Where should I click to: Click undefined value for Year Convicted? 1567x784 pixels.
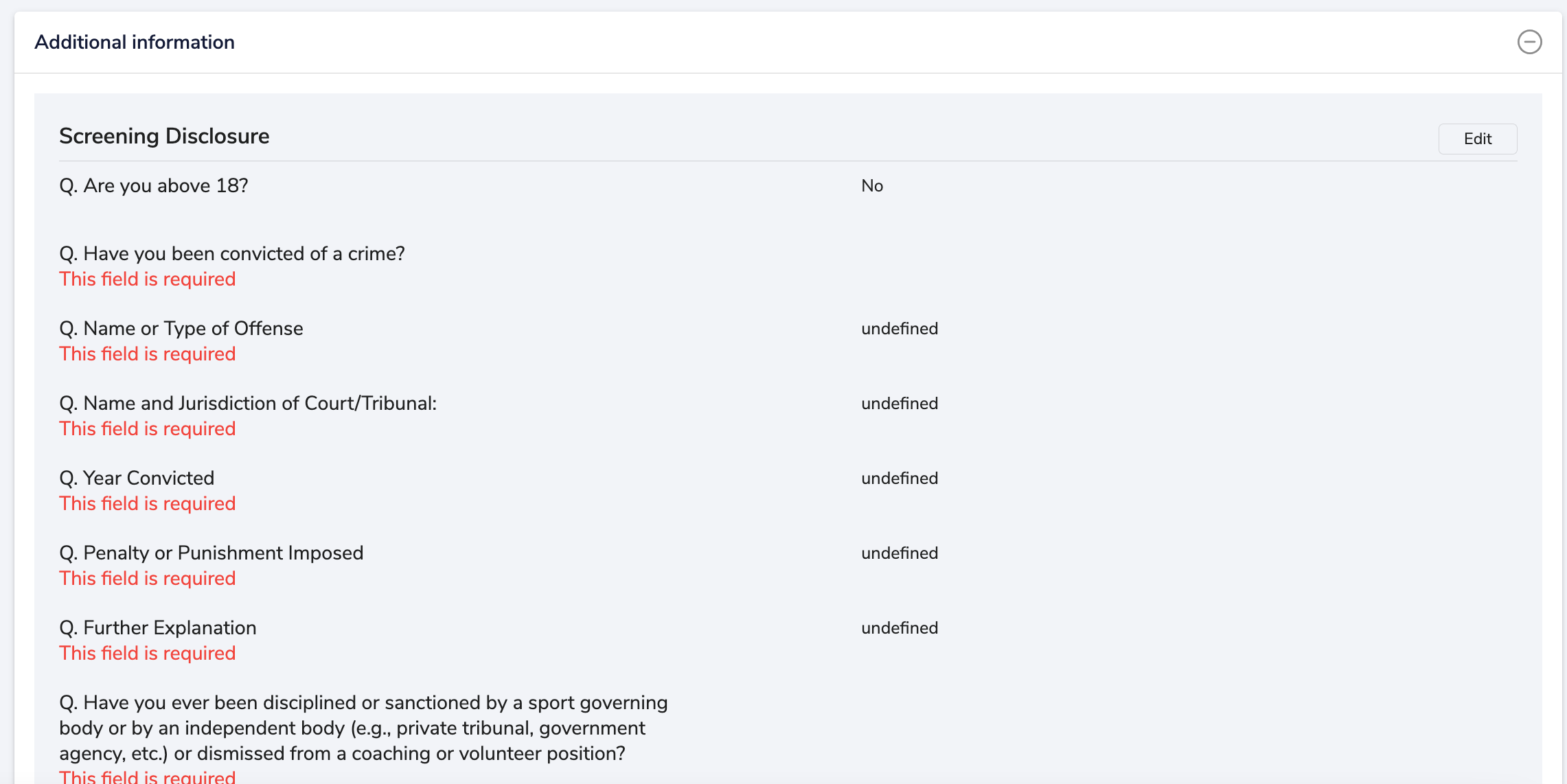[x=900, y=478]
